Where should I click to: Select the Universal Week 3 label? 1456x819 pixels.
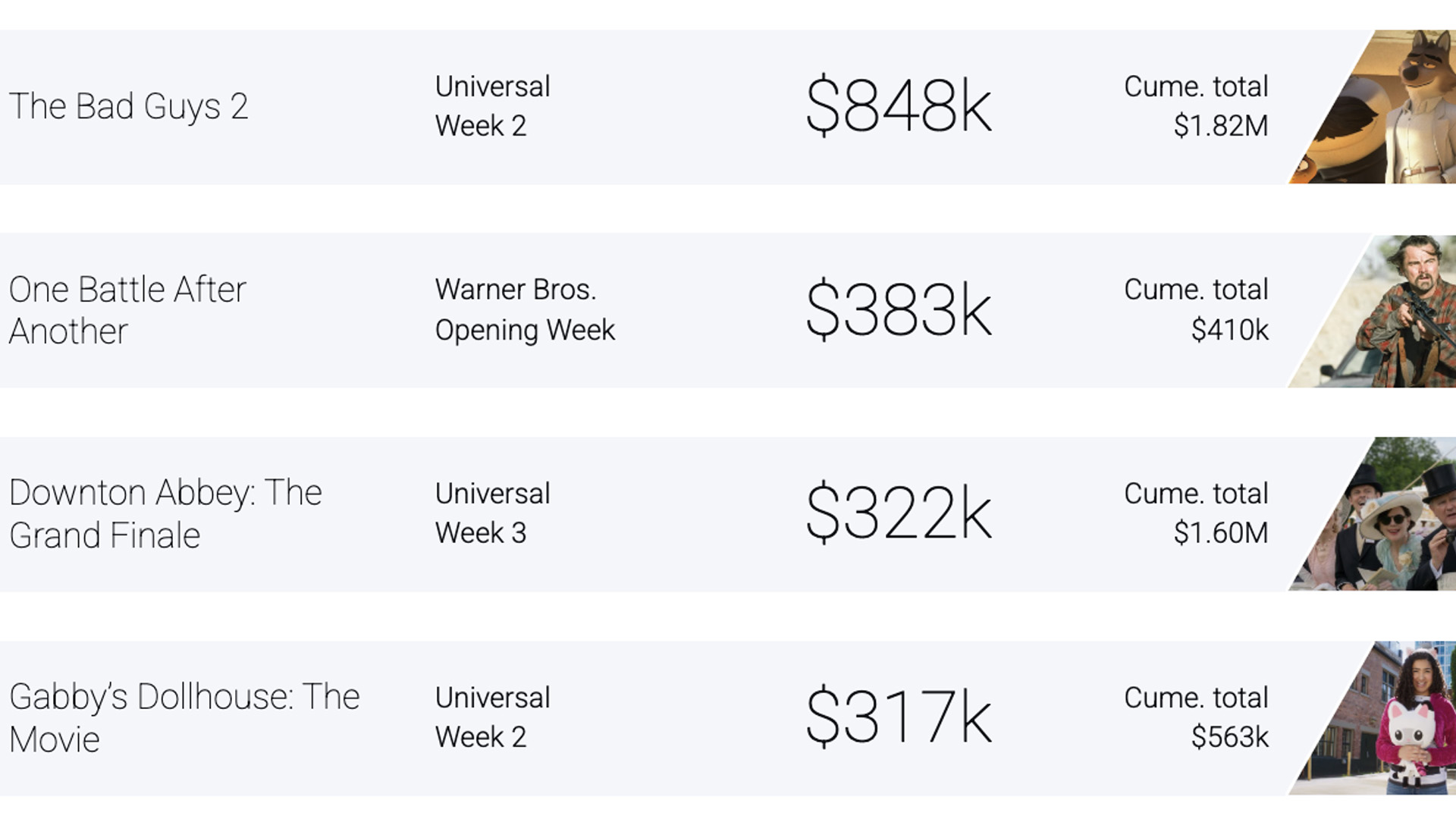coord(492,513)
